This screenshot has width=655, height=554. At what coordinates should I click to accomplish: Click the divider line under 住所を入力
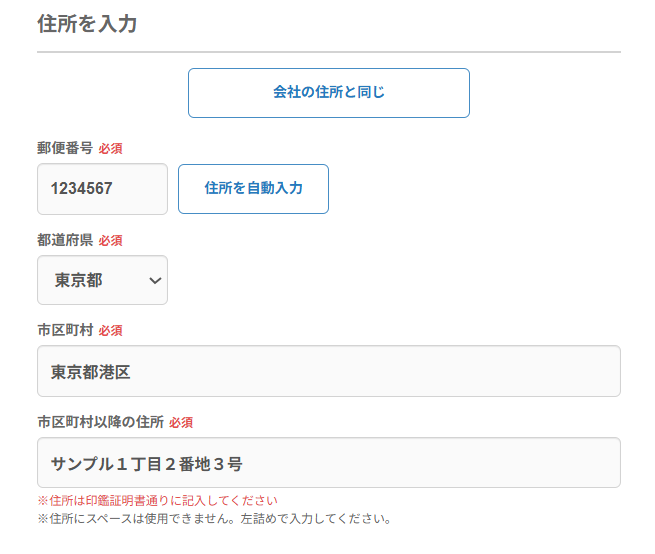pos(328,51)
